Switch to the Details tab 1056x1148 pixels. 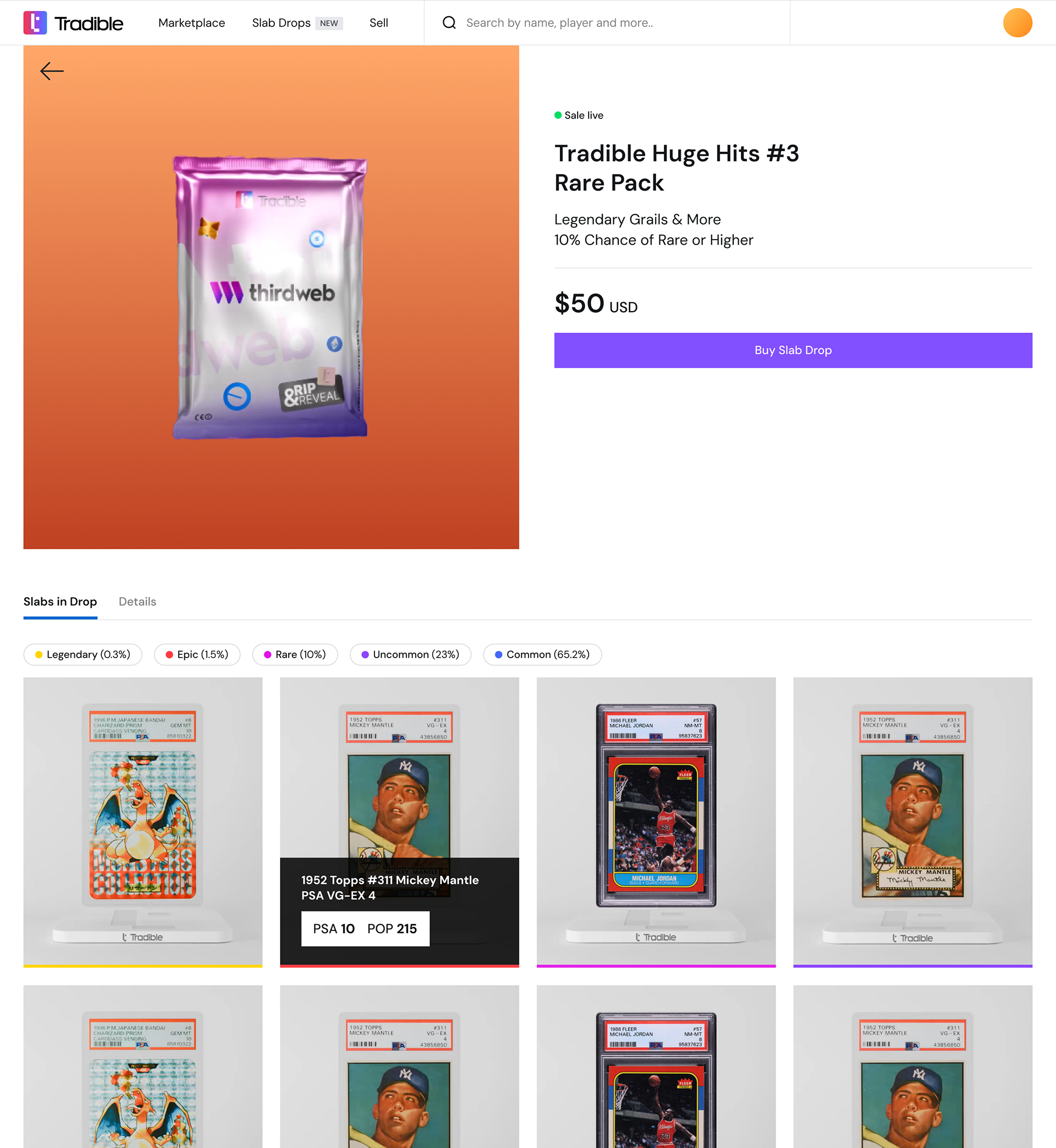137,601
